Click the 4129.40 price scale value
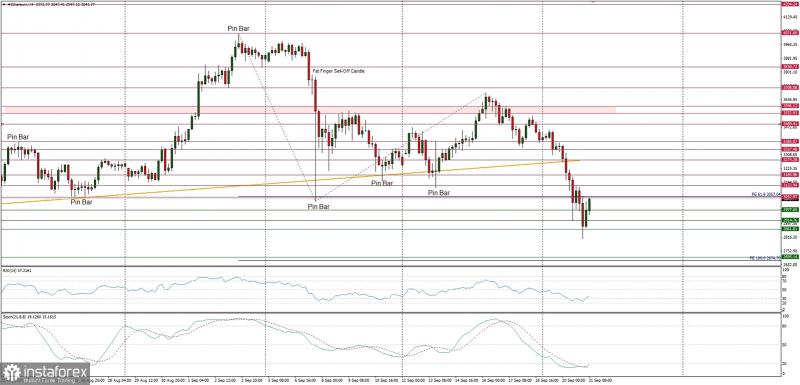 pos(789,17)
